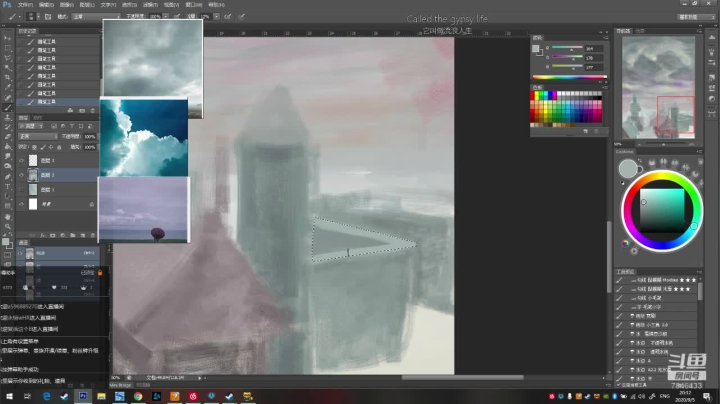Toggle the brush panel icon in options bar
The image size is (720, 404).
[48, 17]
